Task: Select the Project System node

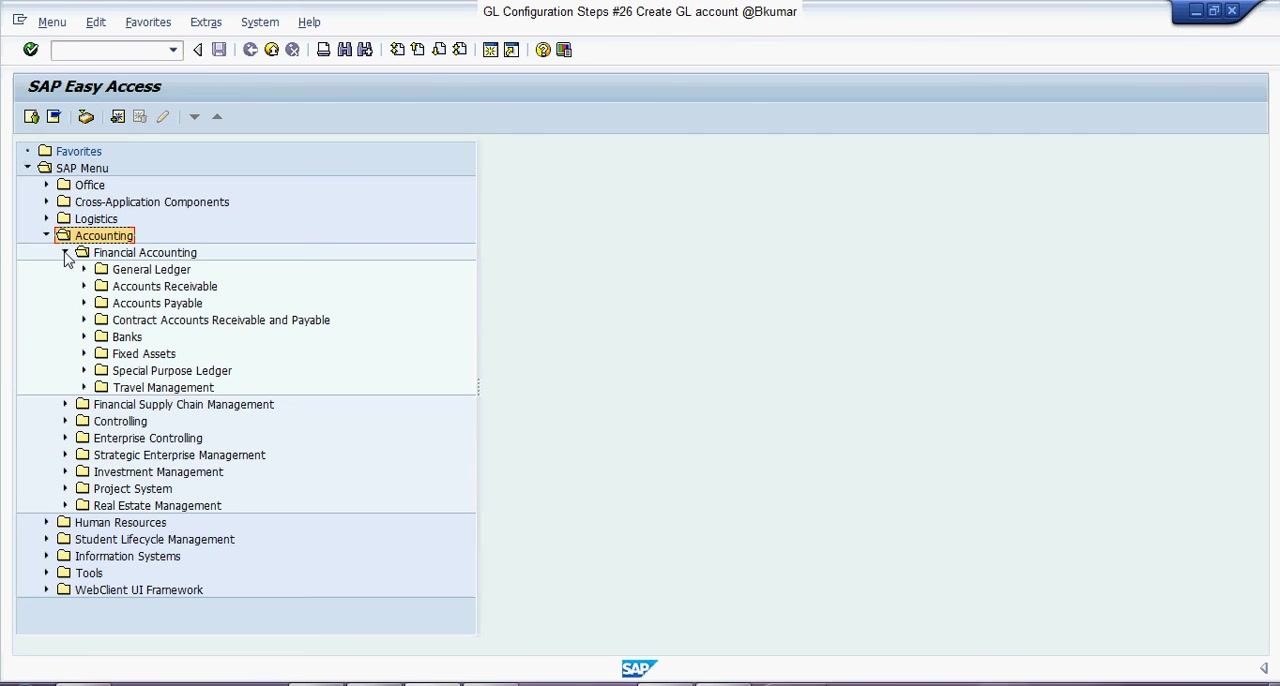Action: click(133, 489)
